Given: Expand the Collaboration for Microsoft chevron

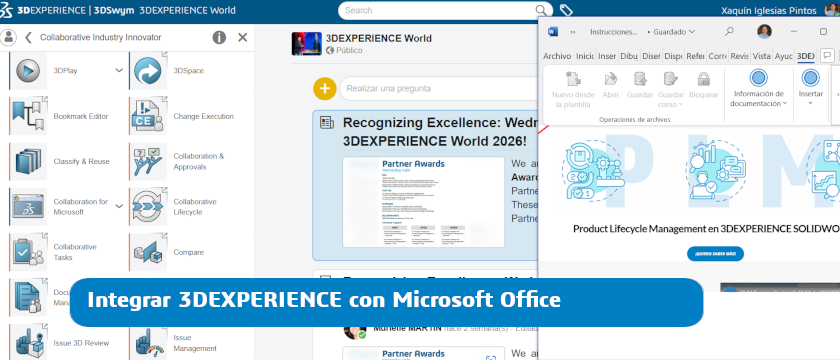Looking at the screenshot, I should coord(119,207).
